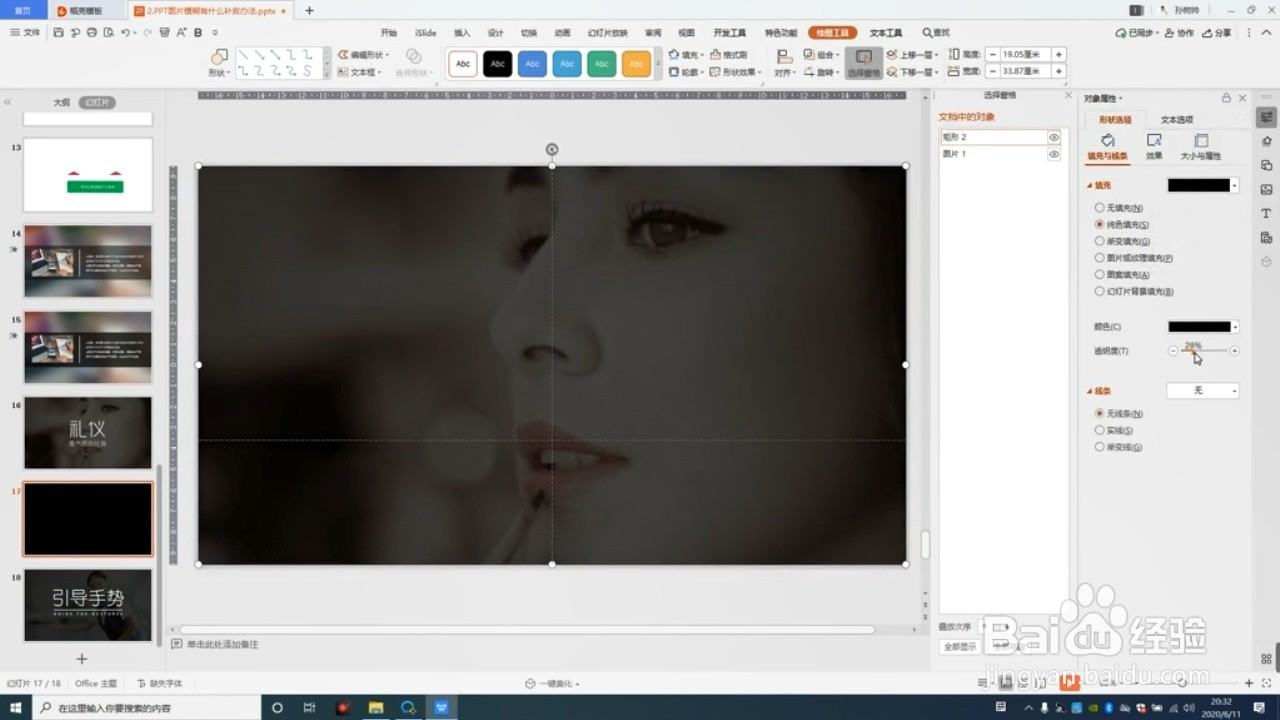This screenshot has height=720, width=1280.
Task: Click the rotate handle above the rectangle
Action: (552, 150)
